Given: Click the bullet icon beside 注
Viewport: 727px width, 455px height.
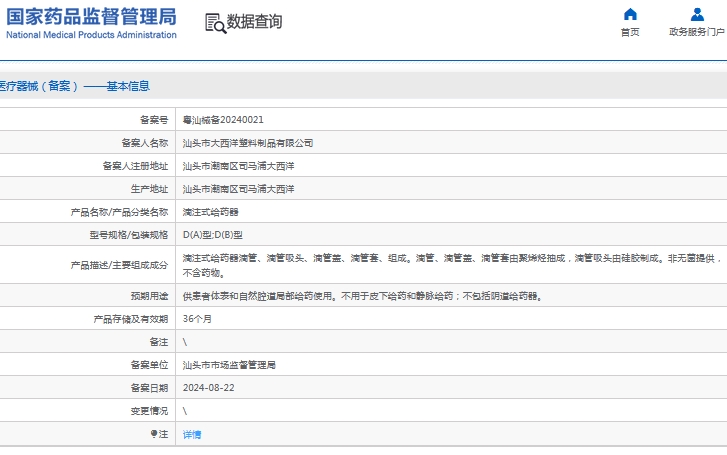Looking at the screenshot, I should (x=154, y=434).
